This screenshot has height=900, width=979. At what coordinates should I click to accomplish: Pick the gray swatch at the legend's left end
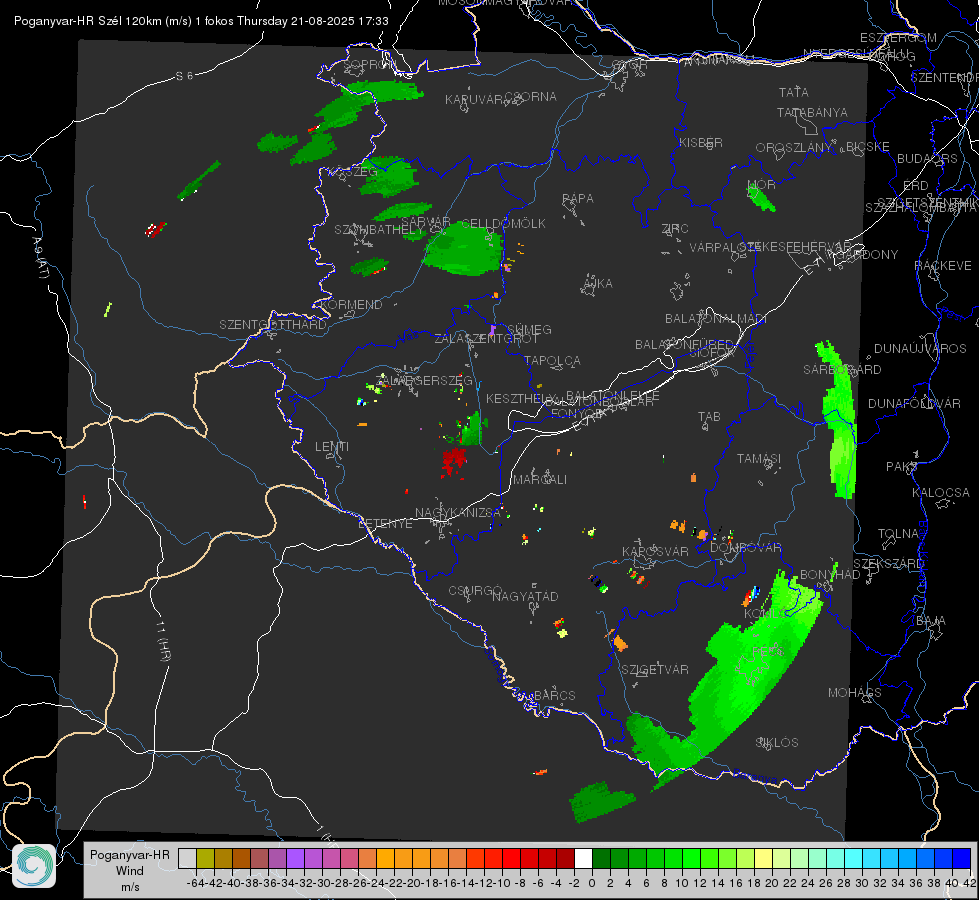point(187,858)
